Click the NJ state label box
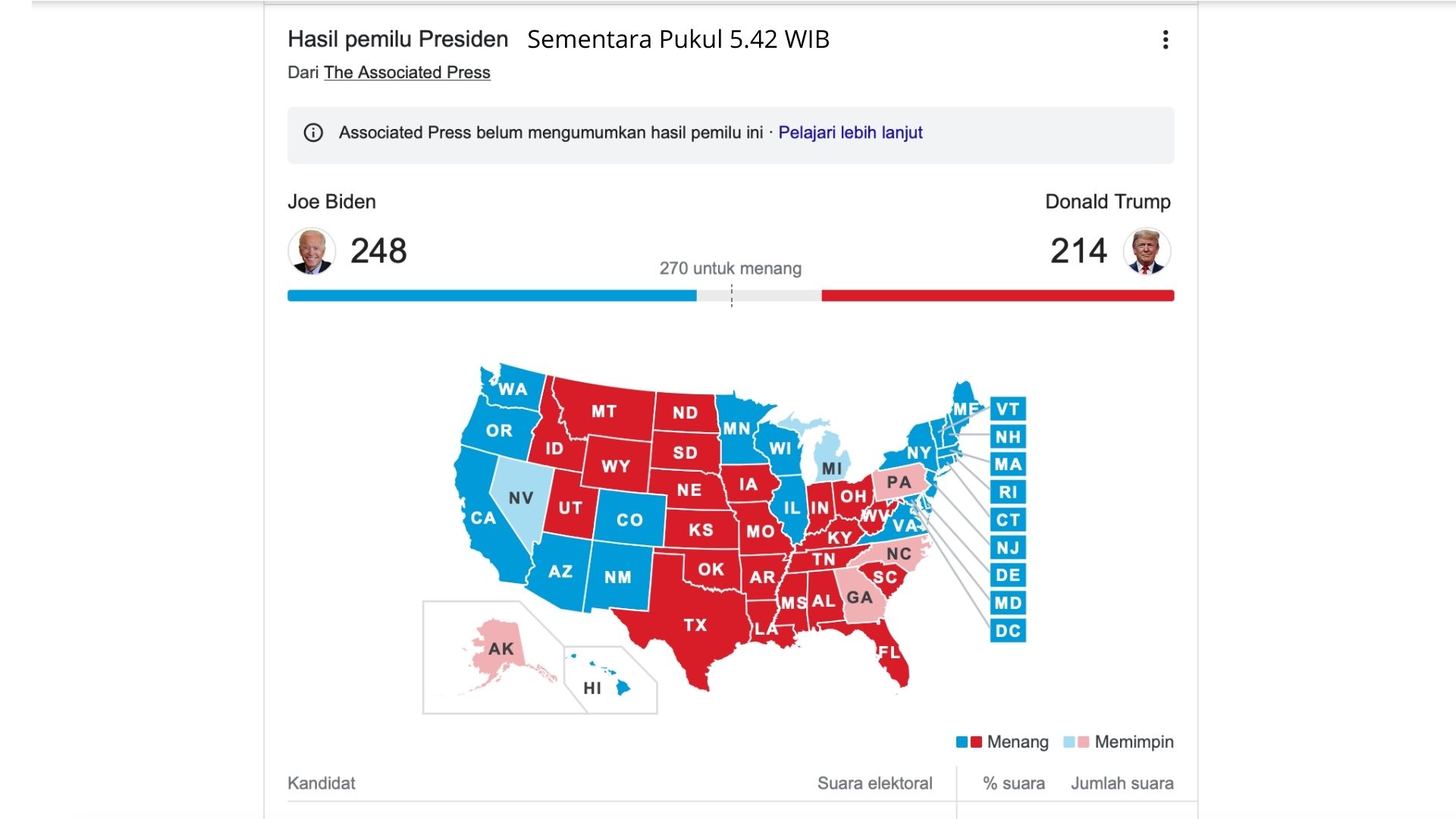The image size is (1456, 819). click(x=1008, y=548)
